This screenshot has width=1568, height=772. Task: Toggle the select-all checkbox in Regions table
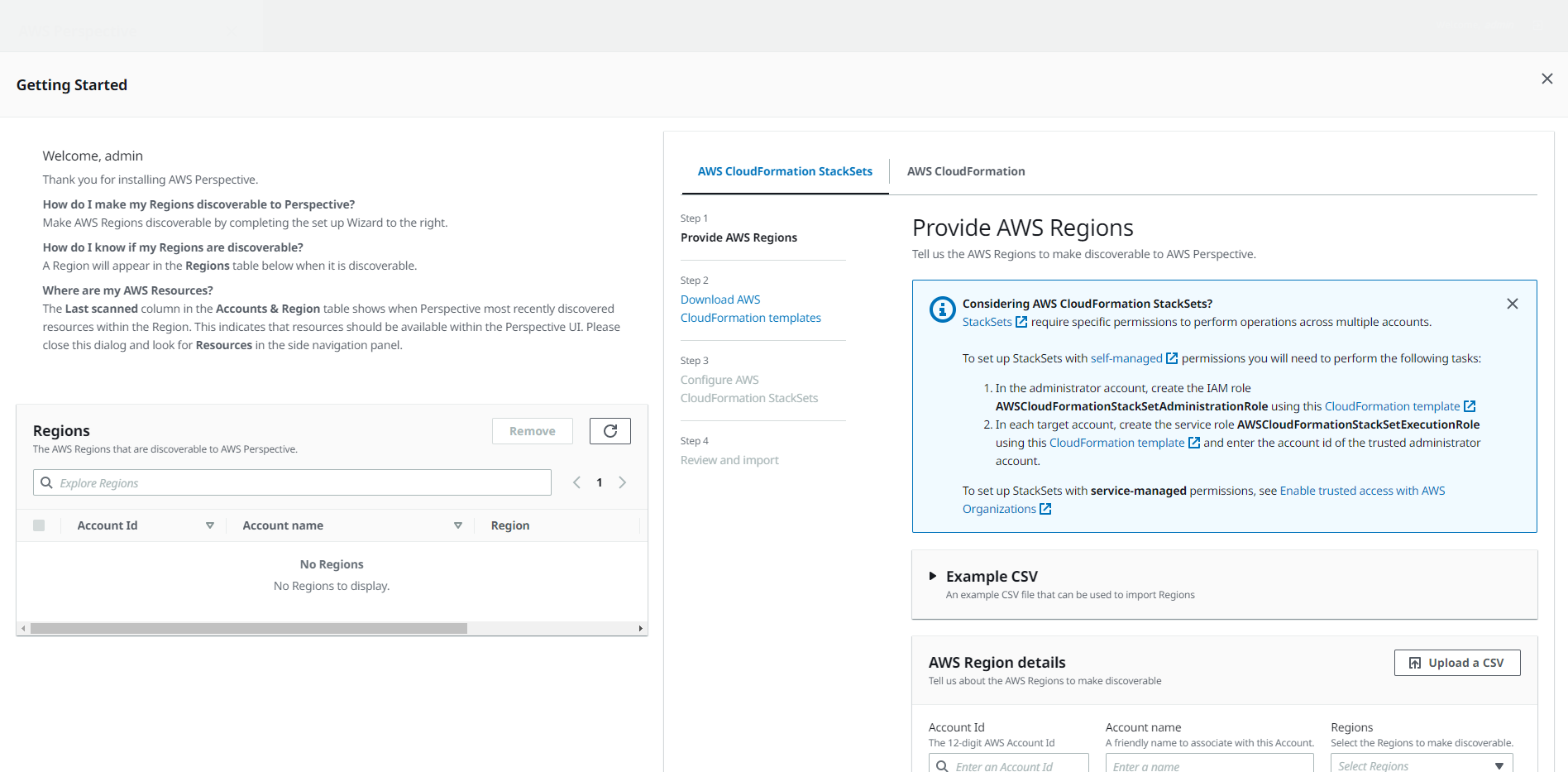coord(39,525)
